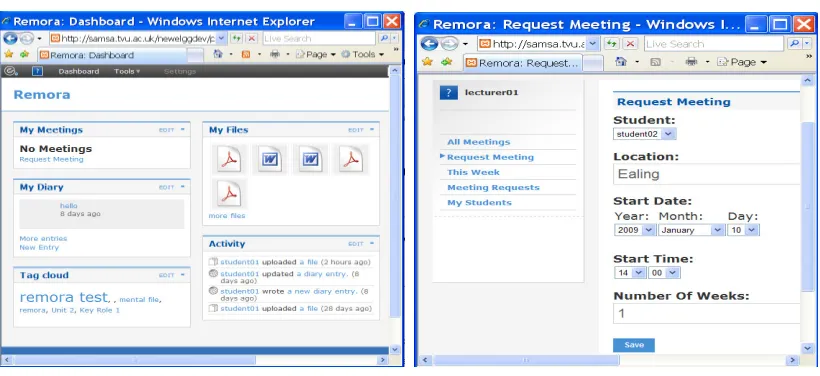The height and width of the screenshot is (376, 820).
Task: Click 'remora test' tag in Tag cloud
Action: pyautogui.click(x=63, y=297)
